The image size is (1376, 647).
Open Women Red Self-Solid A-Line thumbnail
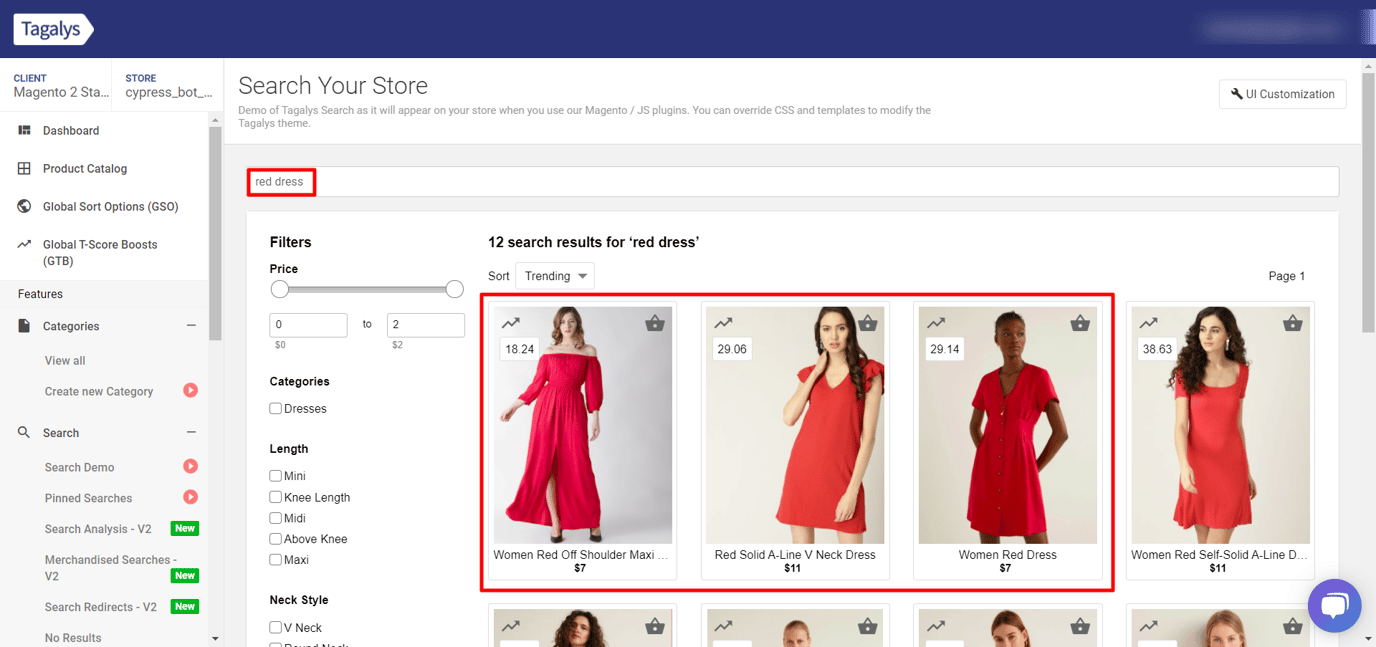click(x=1220, y=426)
